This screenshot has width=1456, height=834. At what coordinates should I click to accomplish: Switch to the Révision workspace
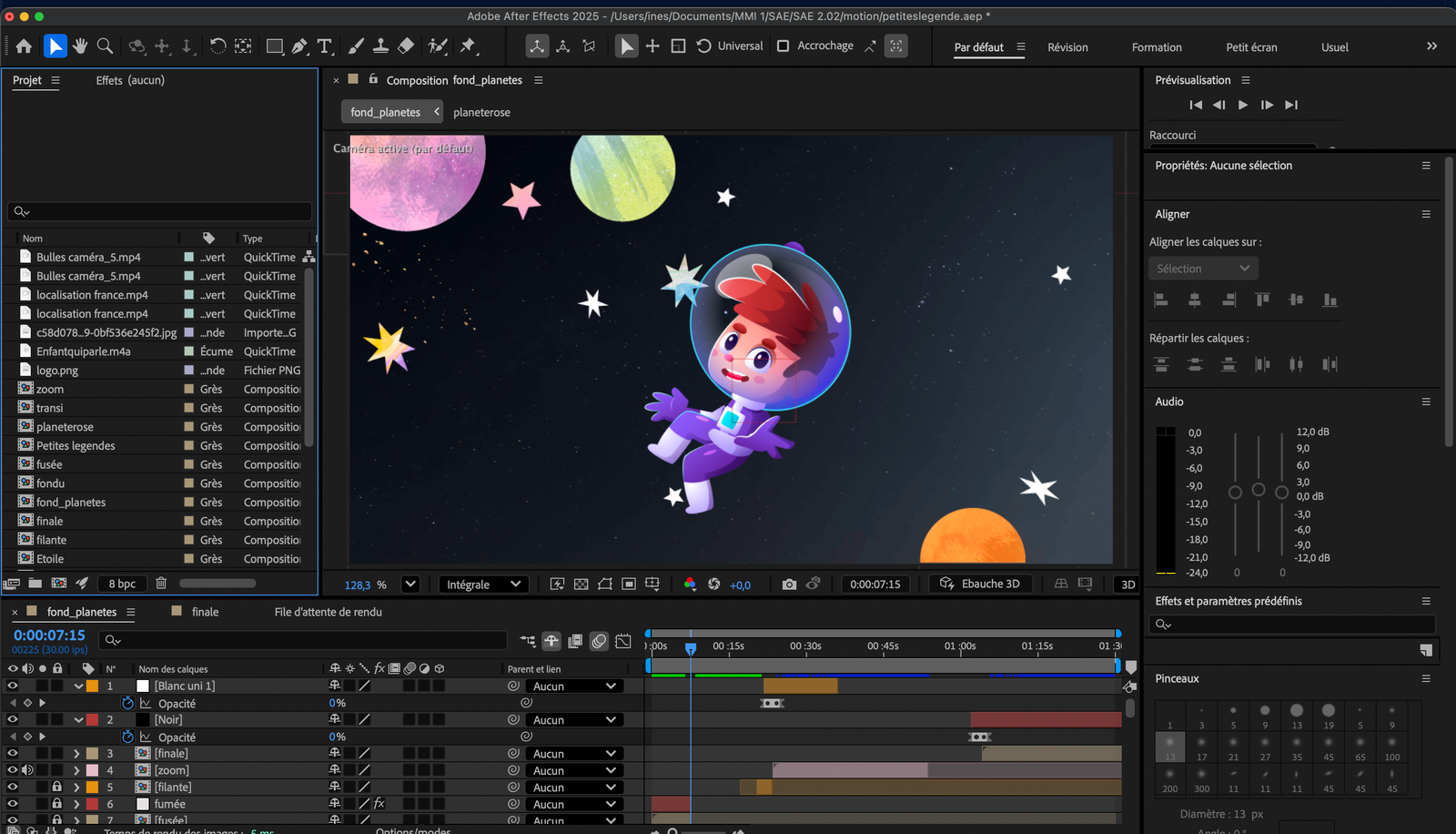pos(1067,47)
